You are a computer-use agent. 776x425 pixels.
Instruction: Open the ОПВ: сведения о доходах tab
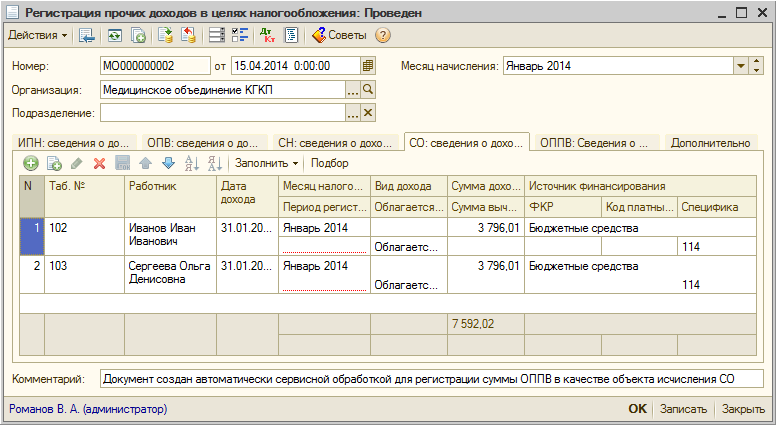[202, 142]
